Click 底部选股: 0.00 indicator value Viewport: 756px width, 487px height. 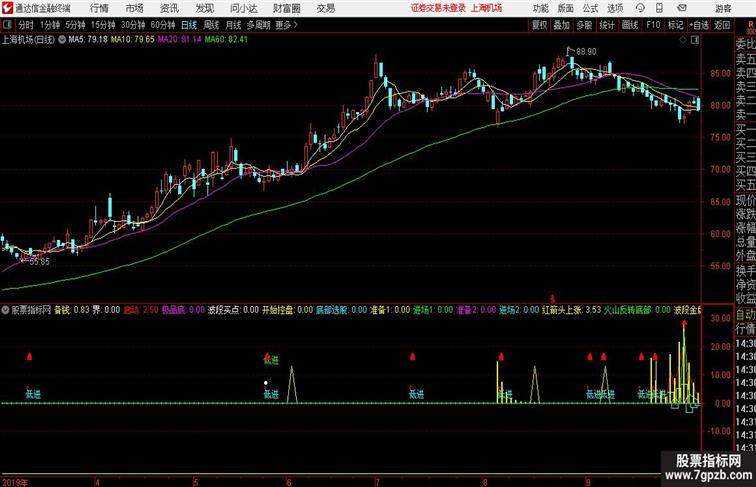click(x=341, y=310)
